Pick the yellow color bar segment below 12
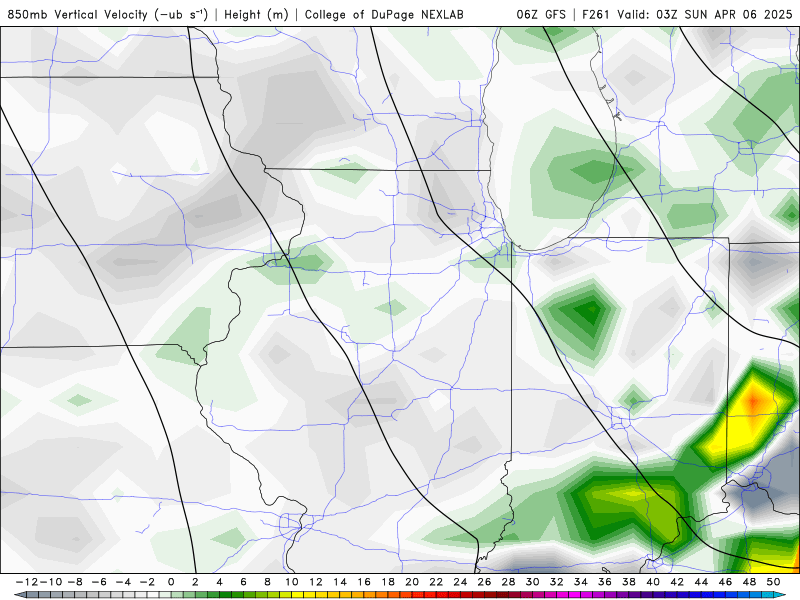800x600 pixels. coord(321,595)
